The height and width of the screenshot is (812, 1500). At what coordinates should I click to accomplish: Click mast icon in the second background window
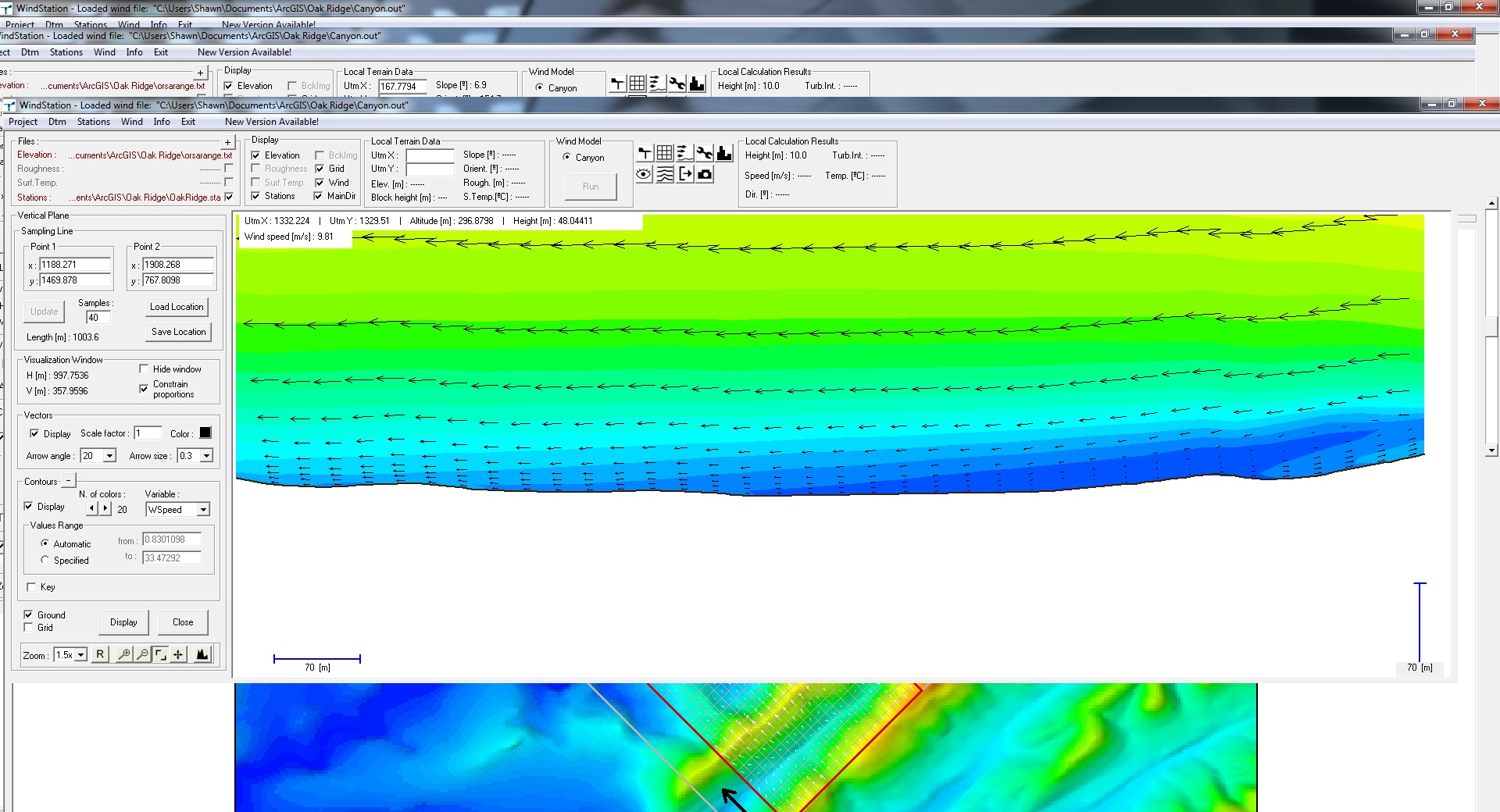(617, 84)
